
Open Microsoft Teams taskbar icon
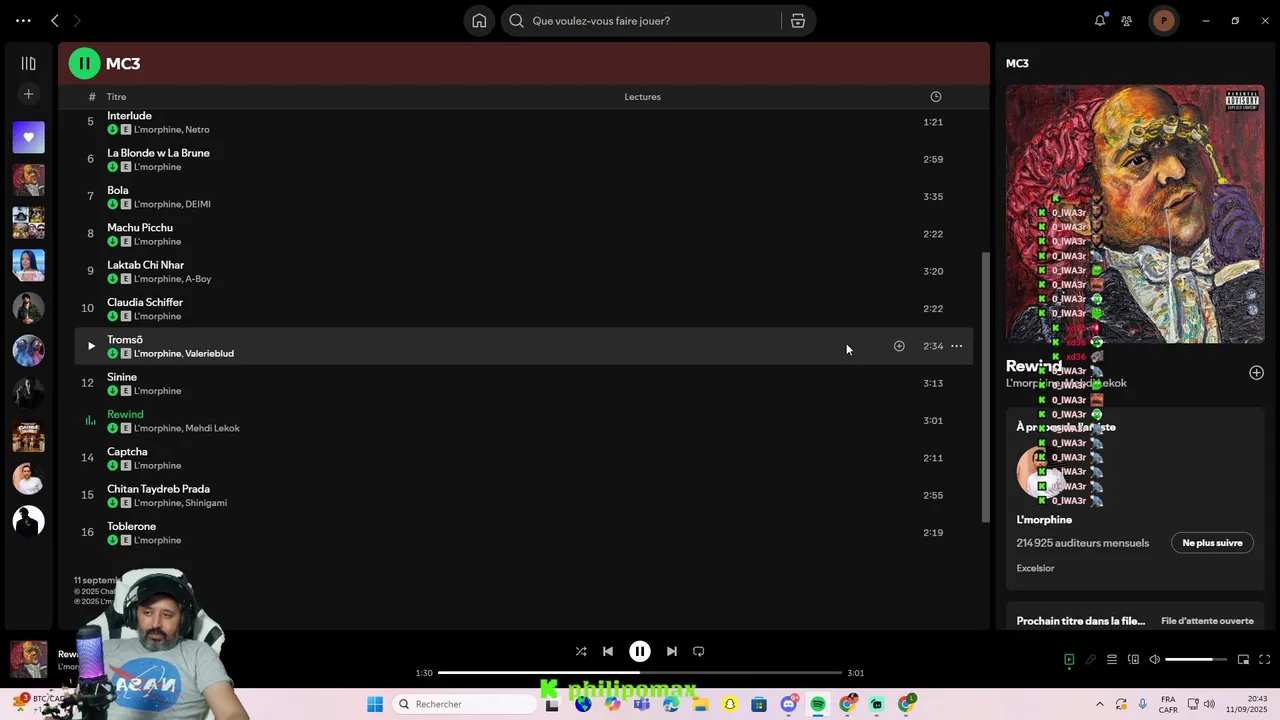coord(642,704)
